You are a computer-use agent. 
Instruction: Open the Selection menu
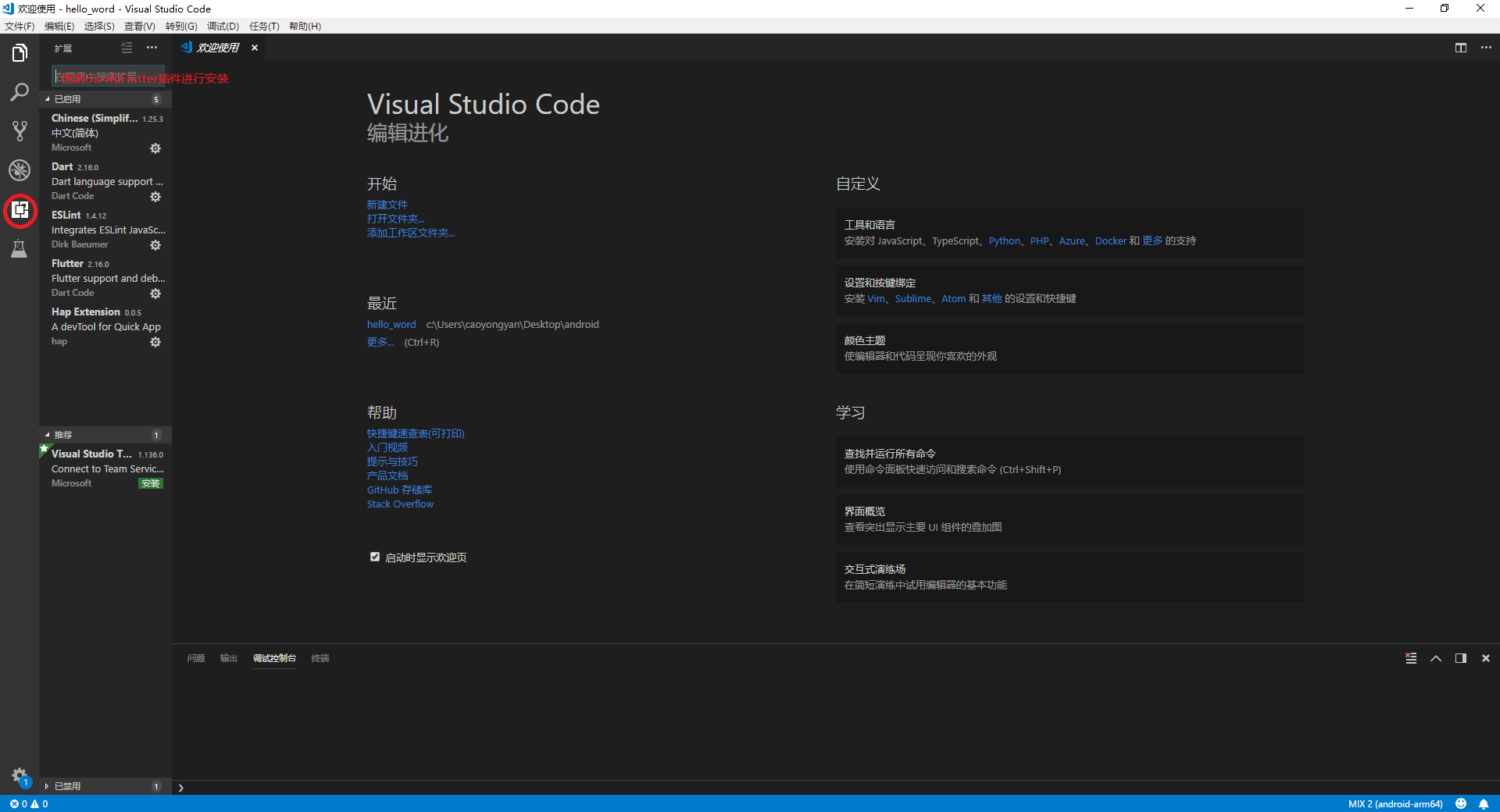click(99, 26)
